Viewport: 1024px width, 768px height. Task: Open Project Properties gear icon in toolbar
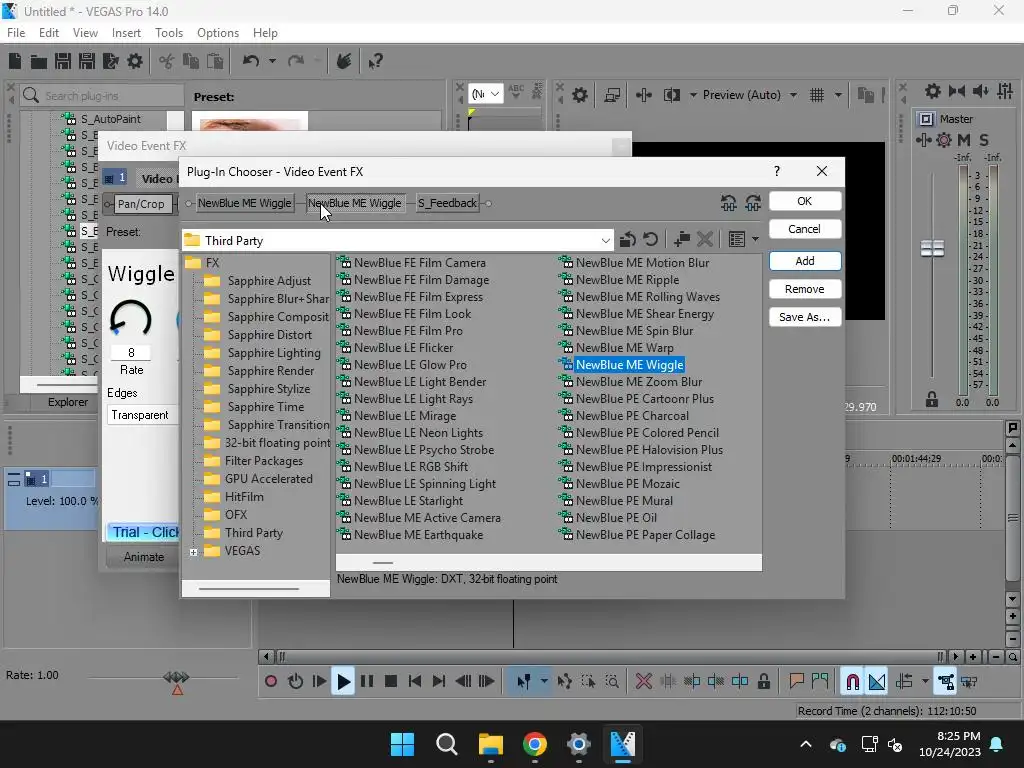tap(135, 61)
